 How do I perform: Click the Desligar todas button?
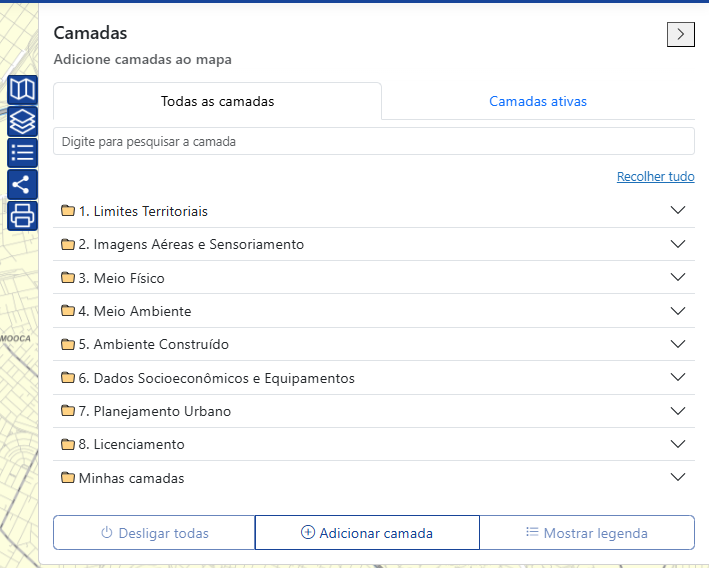(x=154, y=533)
